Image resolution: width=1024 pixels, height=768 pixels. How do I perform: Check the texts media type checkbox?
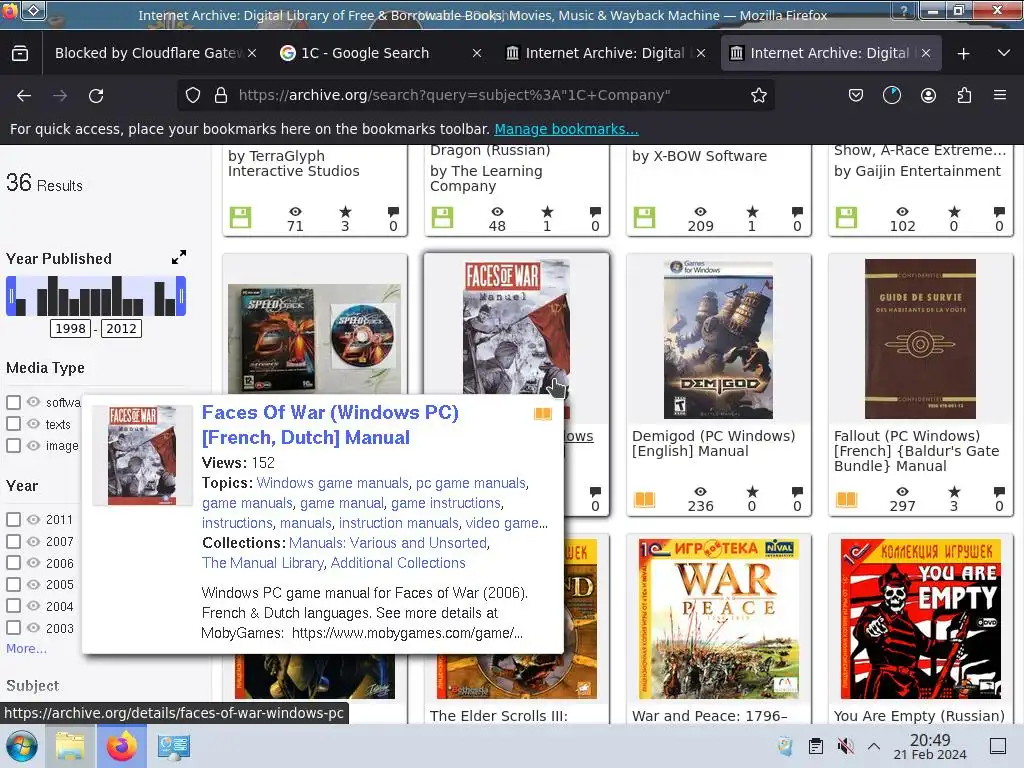point(13,424)
